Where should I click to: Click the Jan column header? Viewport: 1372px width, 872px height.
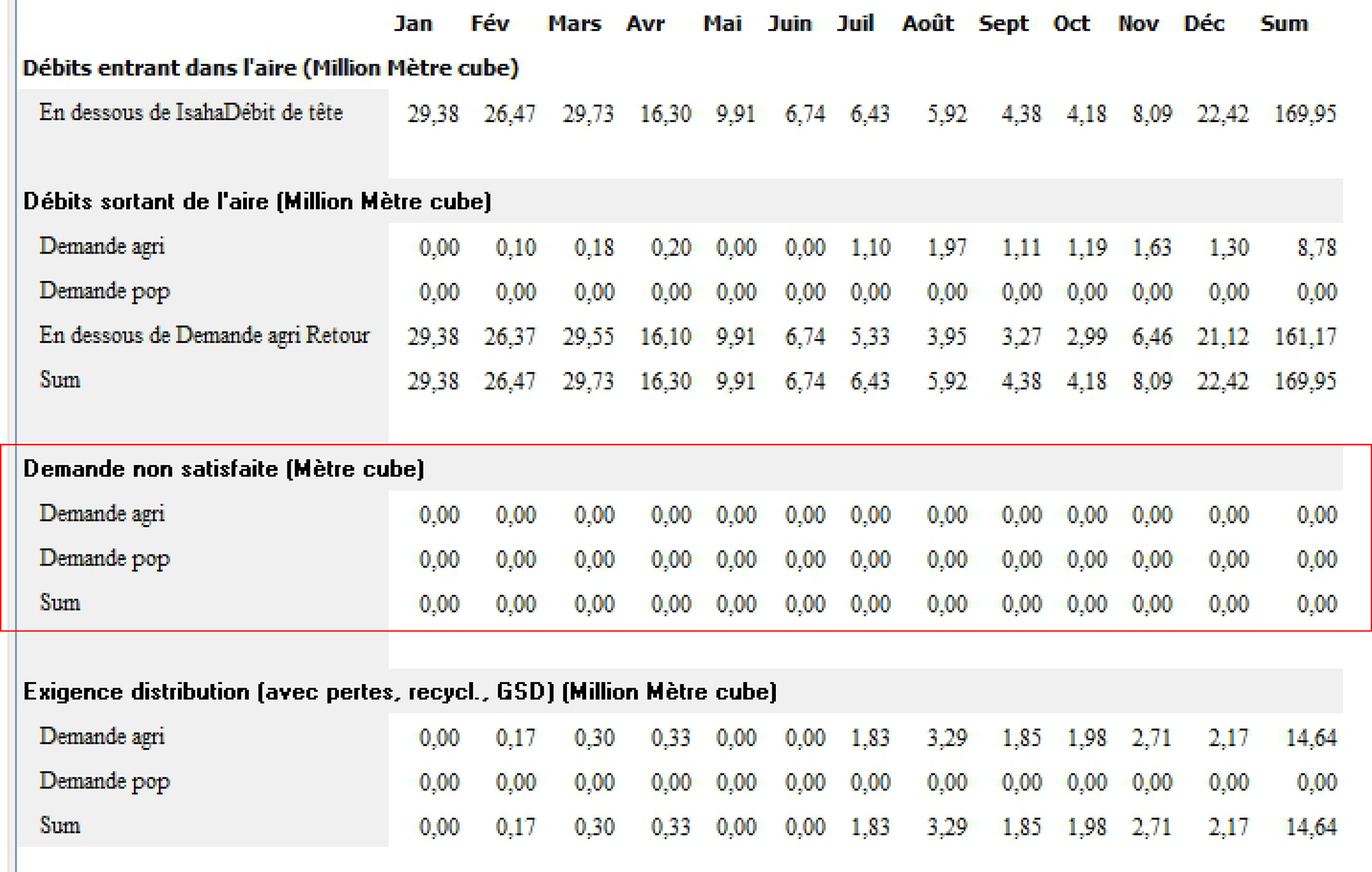pyautogui.click(x=413, y=24)
